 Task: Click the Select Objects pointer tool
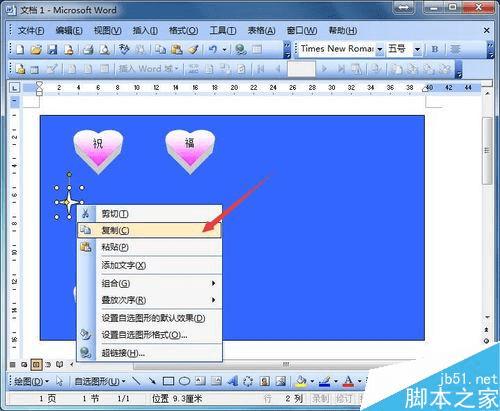(x=59, y=381)
